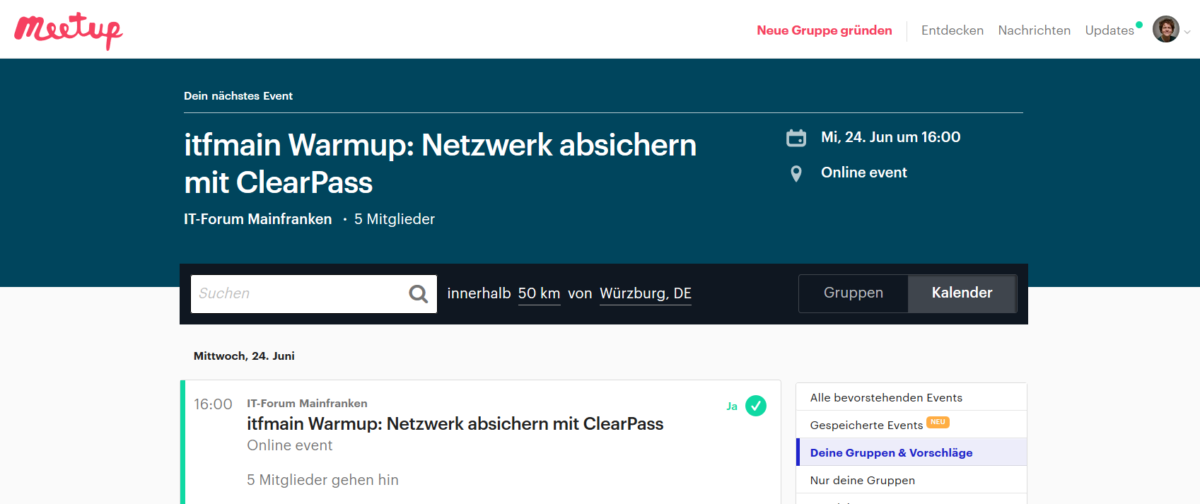Viewport: 1200px width, 504px height.
Task: Click the Online event header text
Action: (x=864, y=172)
